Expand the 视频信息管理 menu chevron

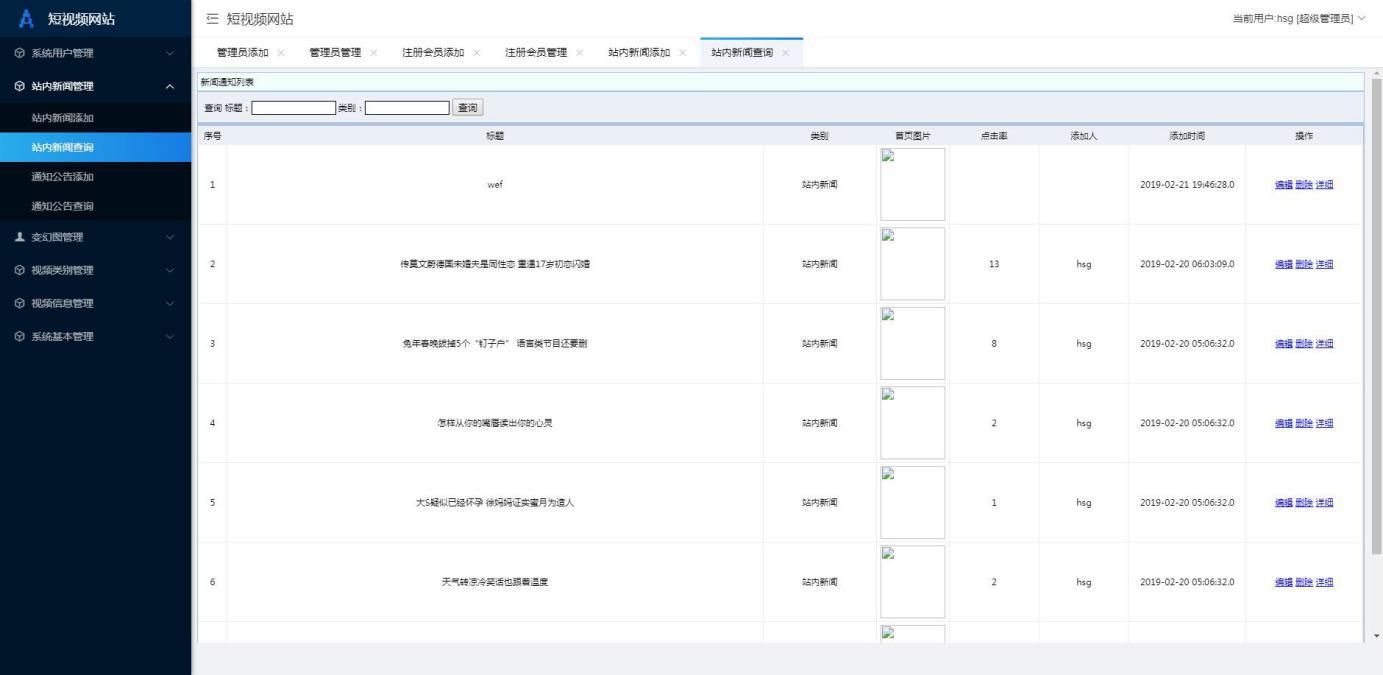[x=170, y=303]
